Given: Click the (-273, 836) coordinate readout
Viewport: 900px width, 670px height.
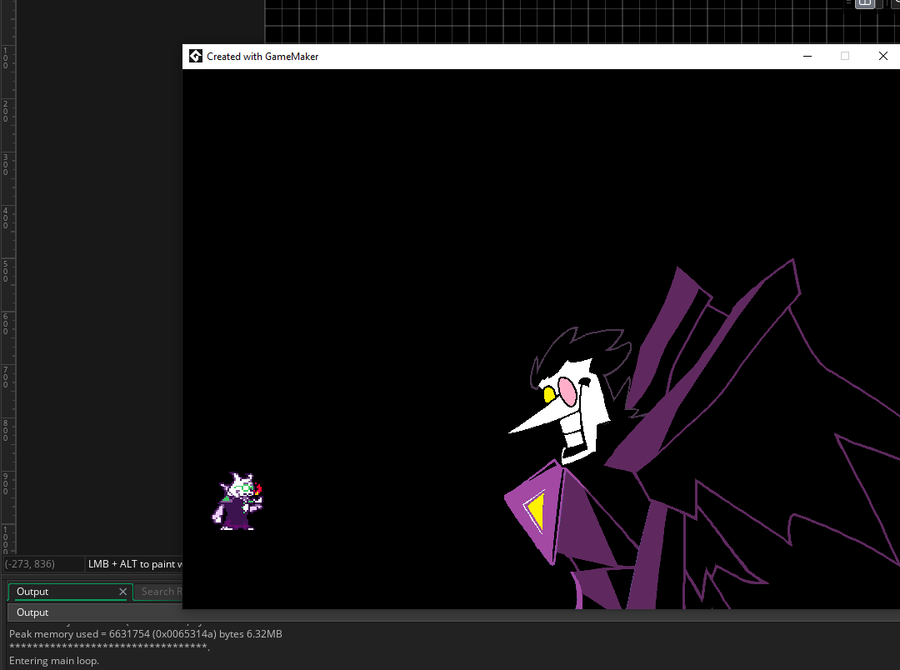Looking at the screenshot, I should (x=30, y=564).
